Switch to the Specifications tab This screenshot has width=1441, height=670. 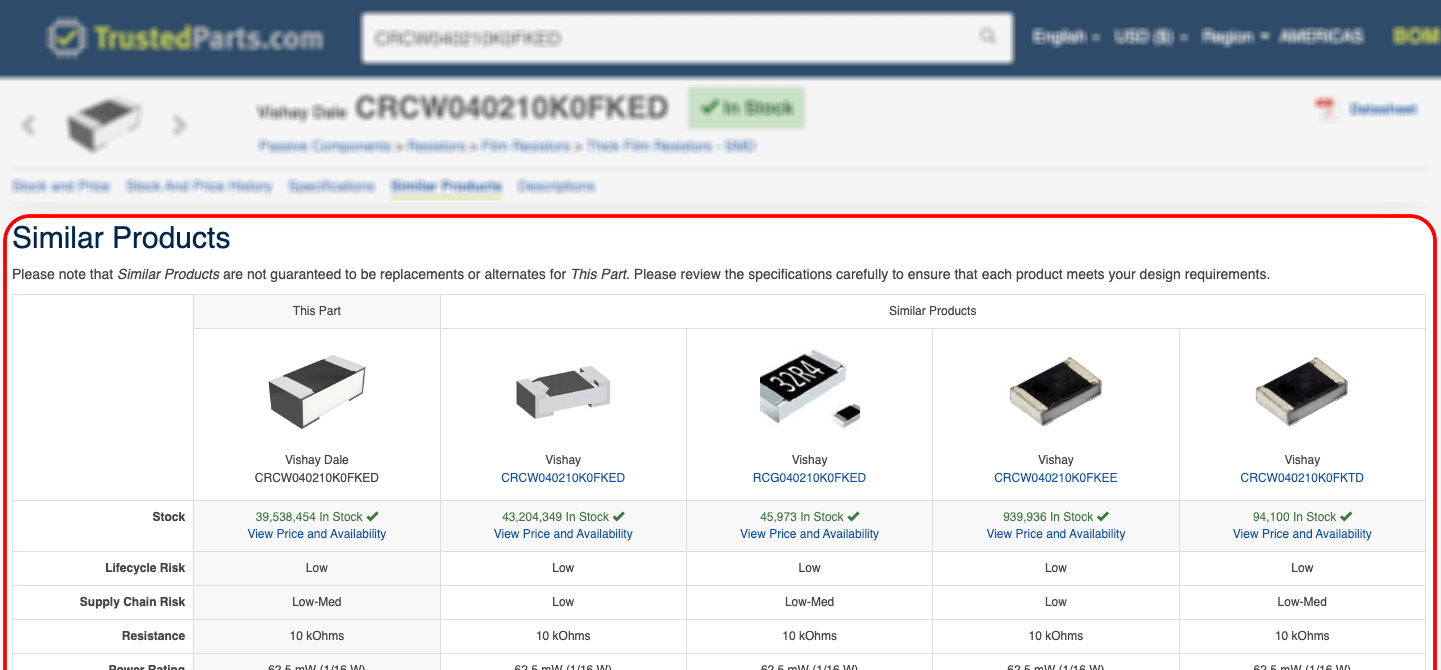(331, 186)
